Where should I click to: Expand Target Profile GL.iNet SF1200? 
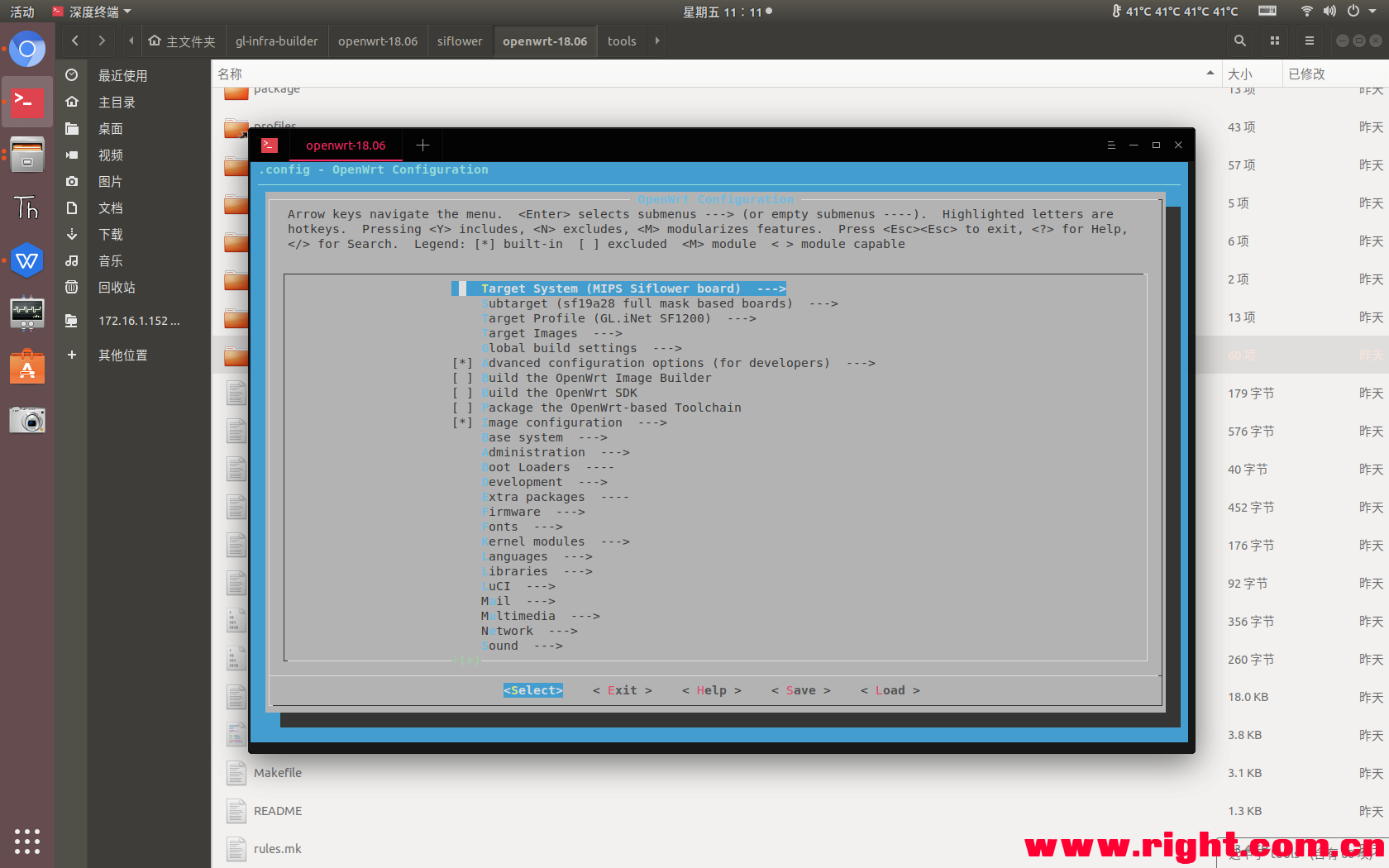(618, 318)
